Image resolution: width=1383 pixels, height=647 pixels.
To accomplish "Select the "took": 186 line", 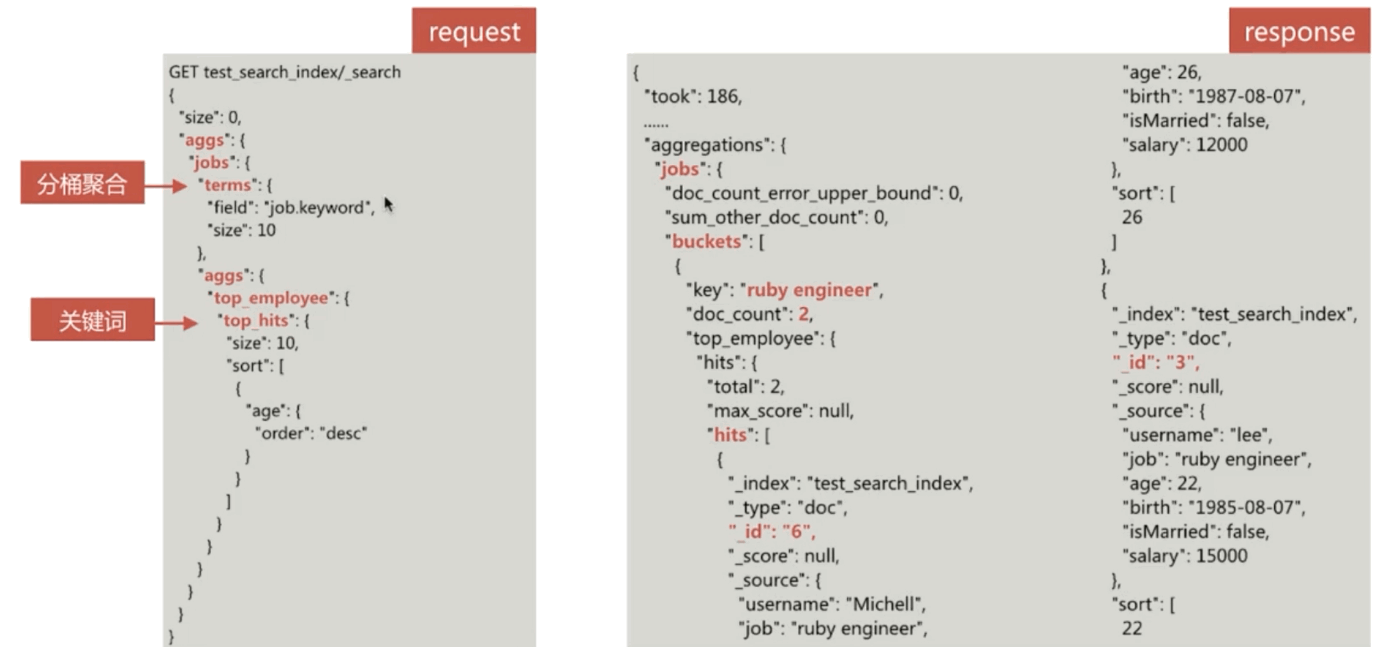I will click(693, 97).
